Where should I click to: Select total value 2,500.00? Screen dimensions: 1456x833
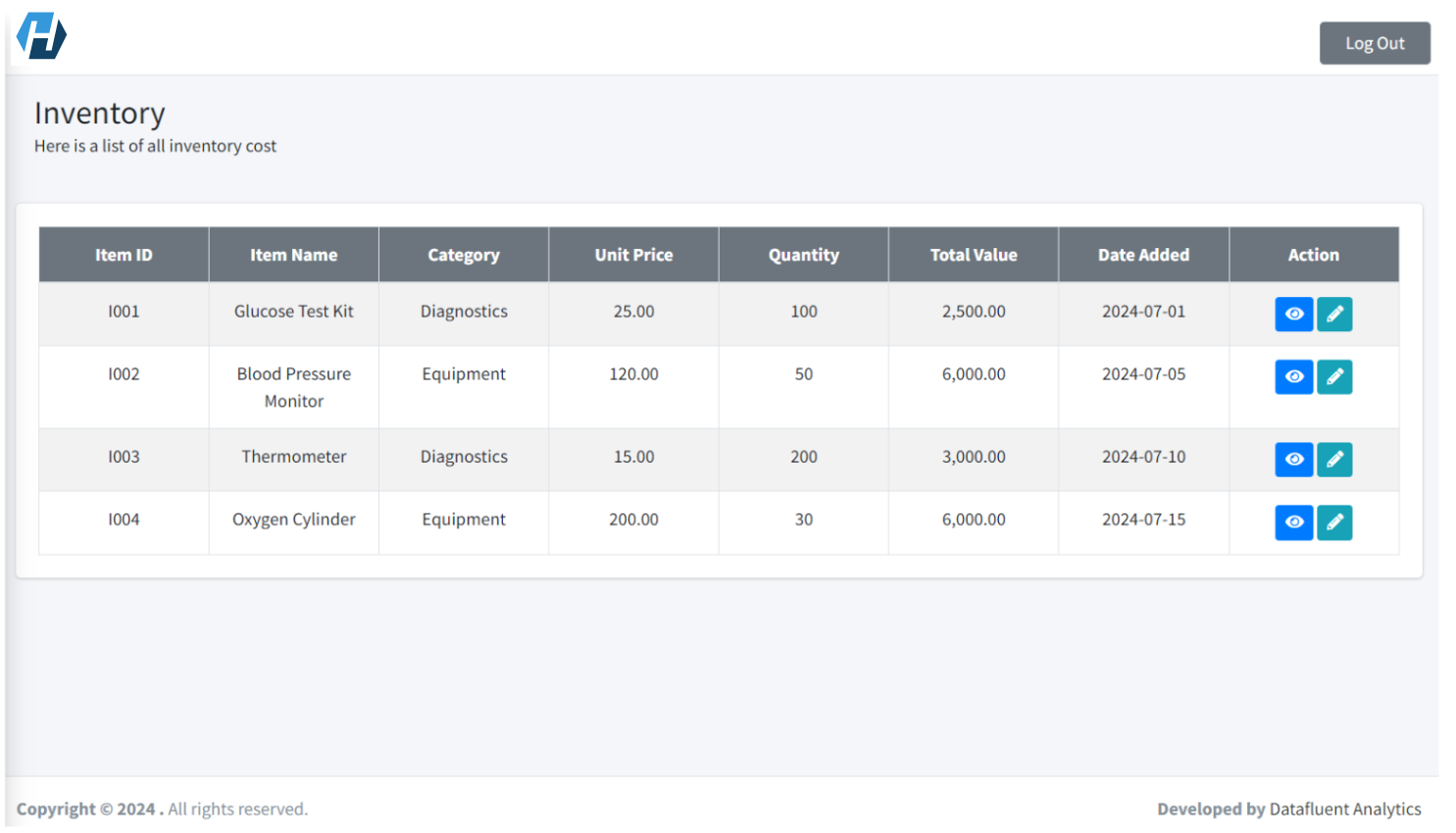point(974,312)
